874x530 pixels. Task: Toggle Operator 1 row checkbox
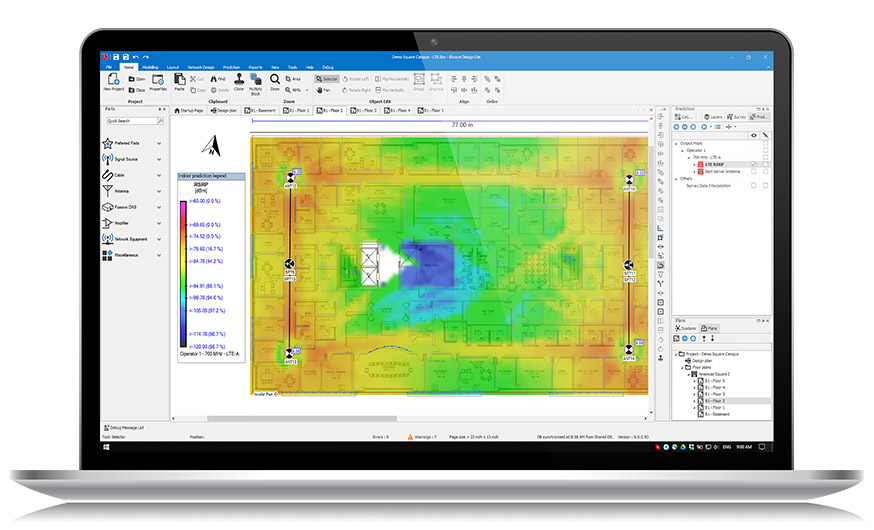[x=765, y=150]
